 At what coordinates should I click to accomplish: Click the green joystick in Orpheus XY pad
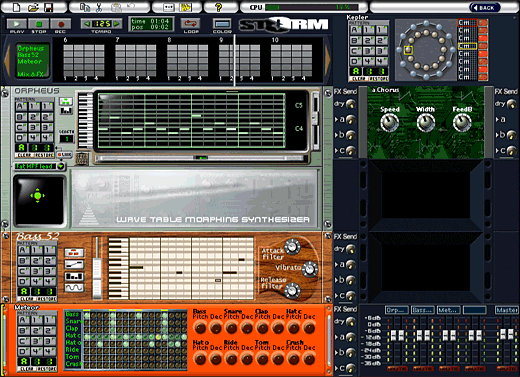37,196
